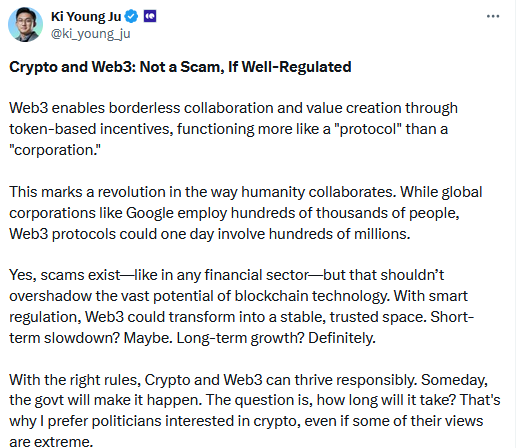Click the paragraph starting Web3 enables borderless
The image size is (520, 448).
tap(233, 129)
